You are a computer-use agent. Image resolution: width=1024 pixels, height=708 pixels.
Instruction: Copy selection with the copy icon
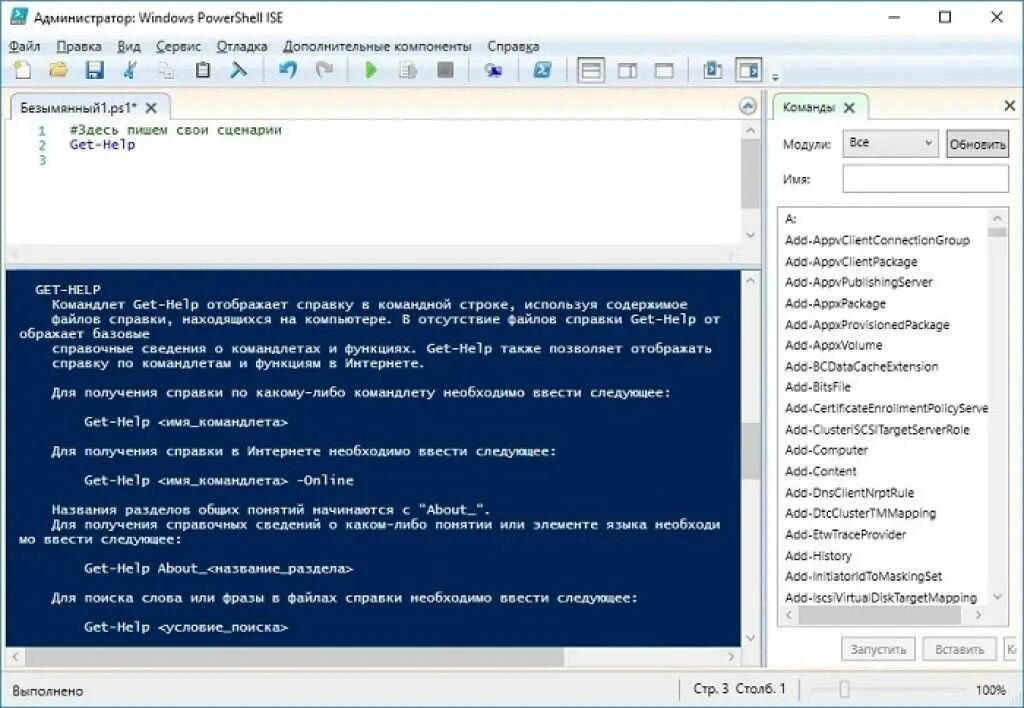[x=167, y=70]
